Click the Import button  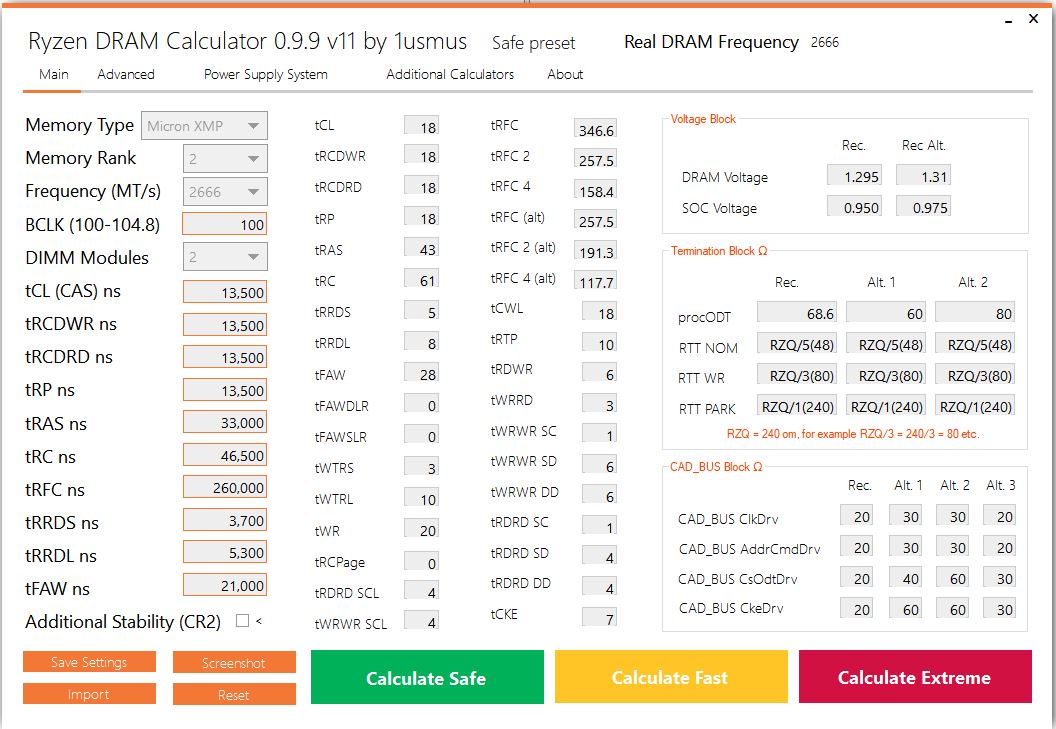pyautogui.click(x=89, y=694)
